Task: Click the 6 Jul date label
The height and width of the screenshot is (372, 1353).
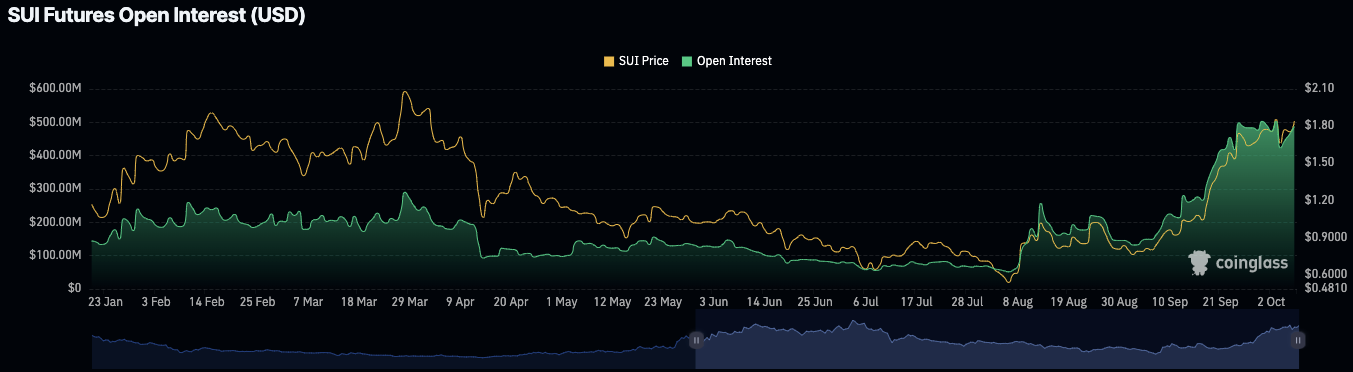Action: (866, 301)
